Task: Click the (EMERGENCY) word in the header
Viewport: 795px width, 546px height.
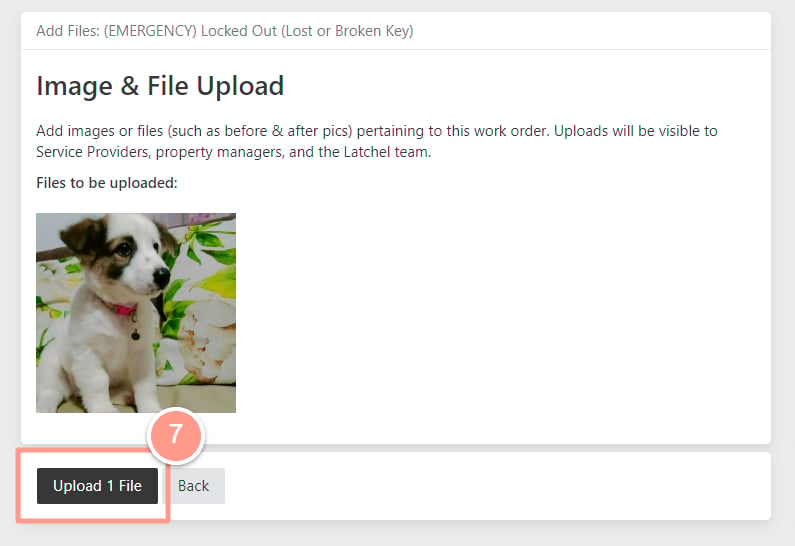Action: [x=150, y=31]
